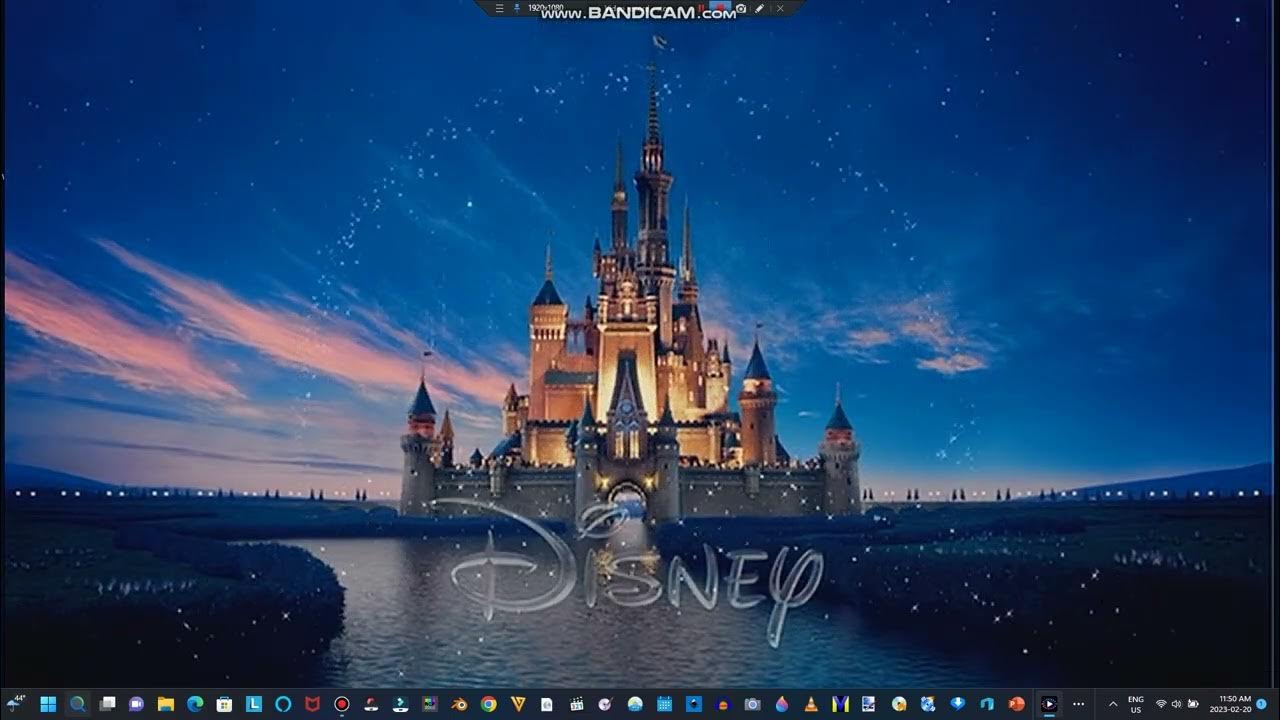Open Task View on the taskbar

pyautogui.click(x=107, y=704)
